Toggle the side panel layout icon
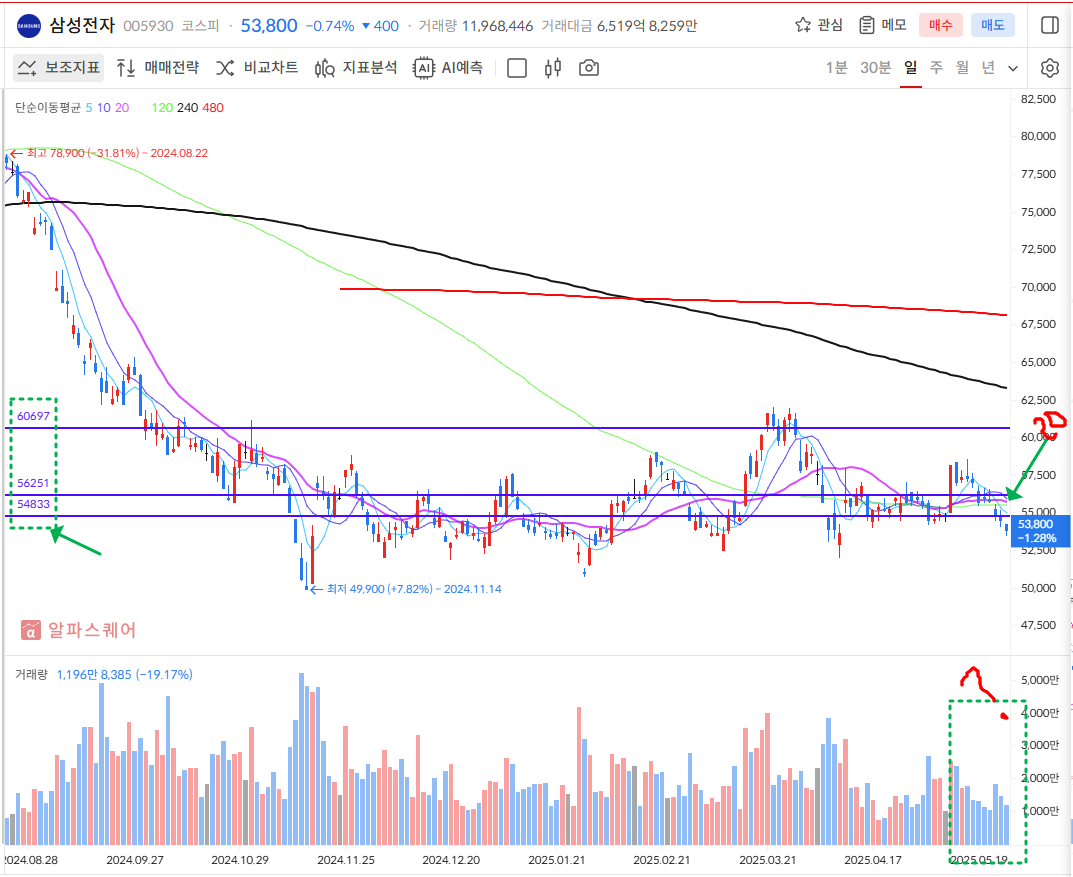This screenshot has width=1073, height=877. point(1050,25)
